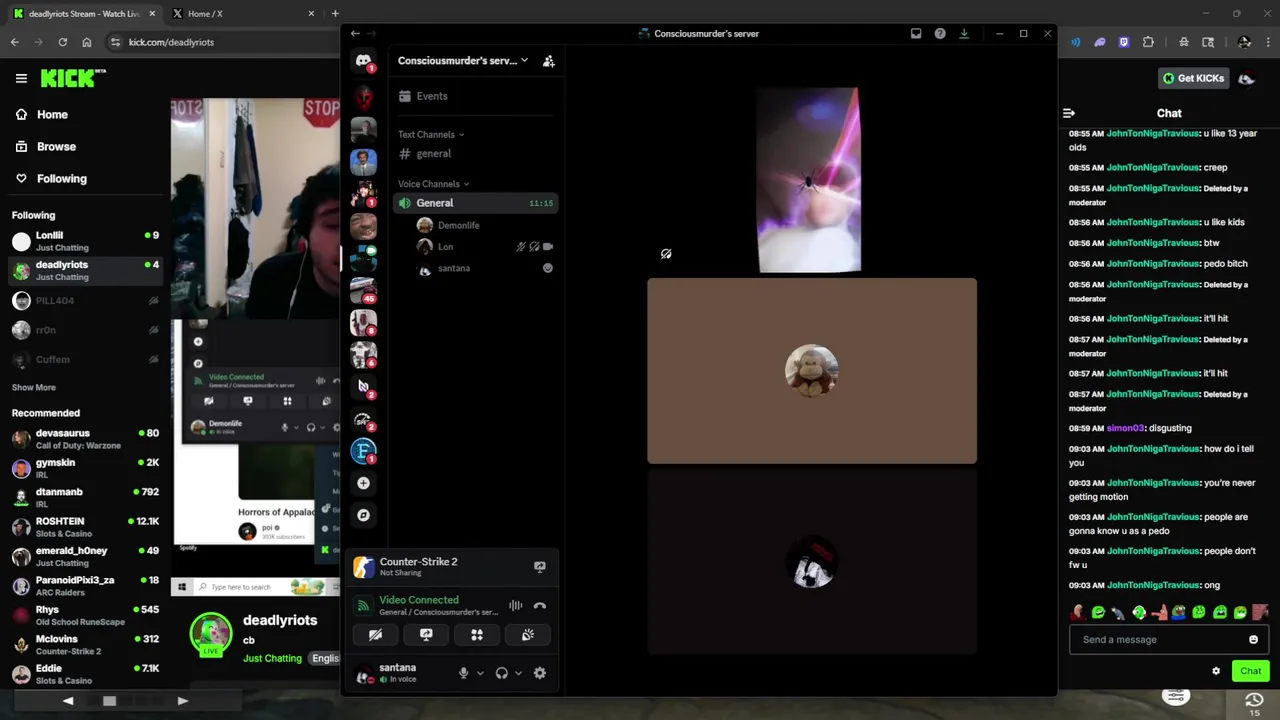Share your screen in Discord voice
The height and width of the screenshot is (720, 1280).
point(426,635)
